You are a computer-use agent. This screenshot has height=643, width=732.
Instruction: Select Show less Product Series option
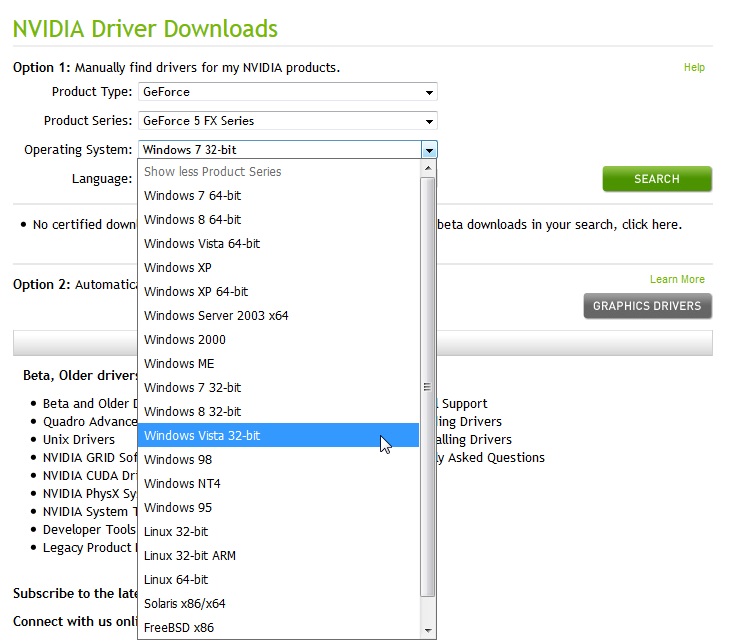[x=279, y=171]
